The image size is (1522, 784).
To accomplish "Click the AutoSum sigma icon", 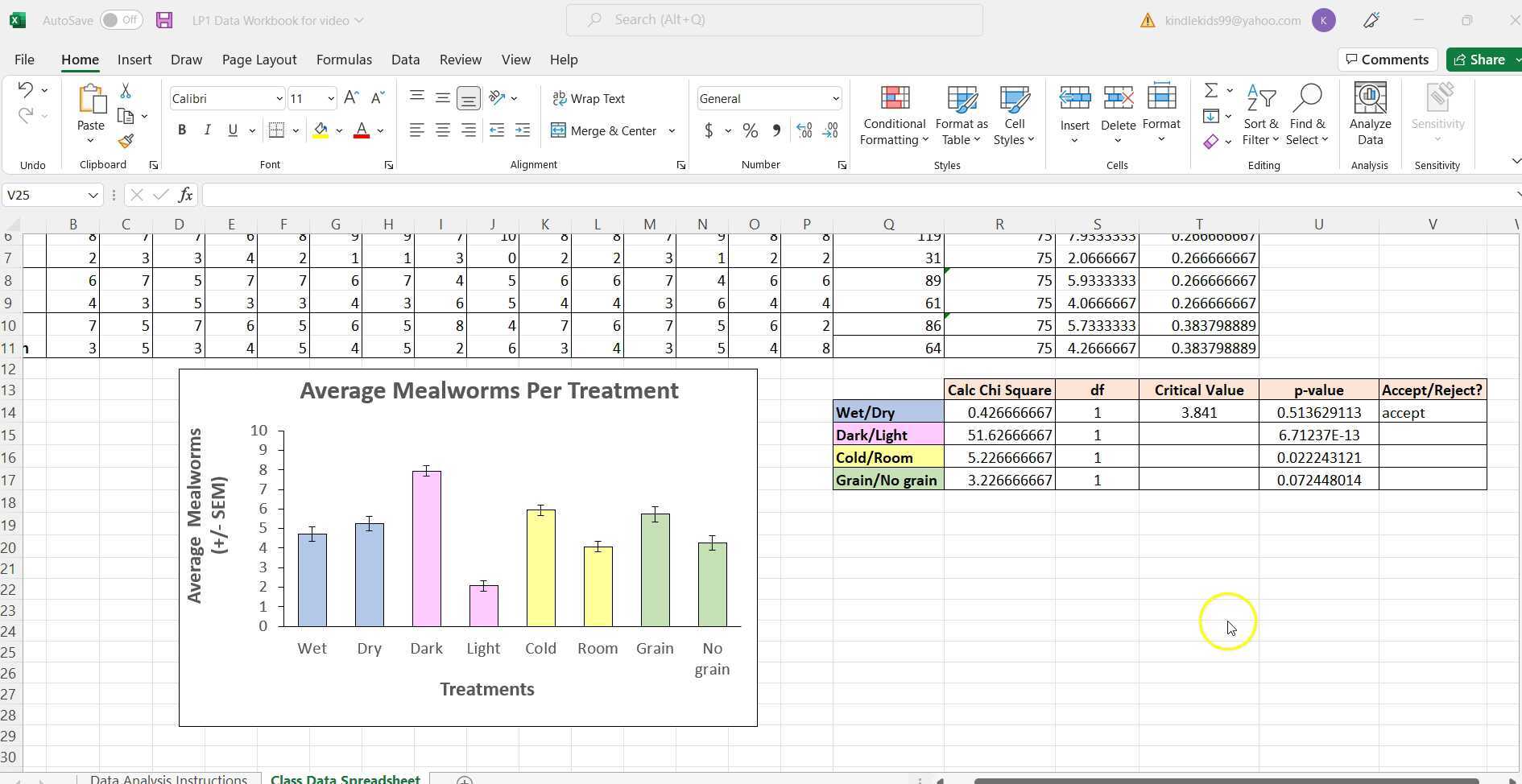I will point(1210,90).
